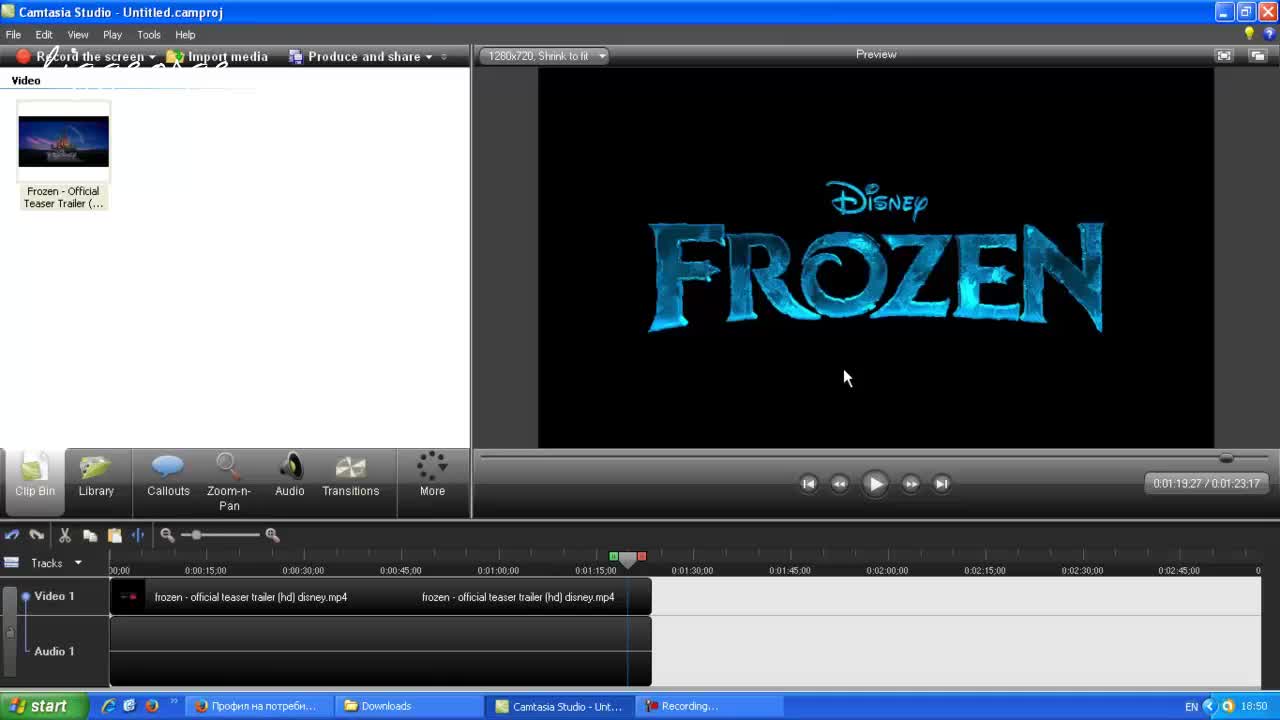Play the preview video
Screen dimensions: 1280x720
pos(875,484)
